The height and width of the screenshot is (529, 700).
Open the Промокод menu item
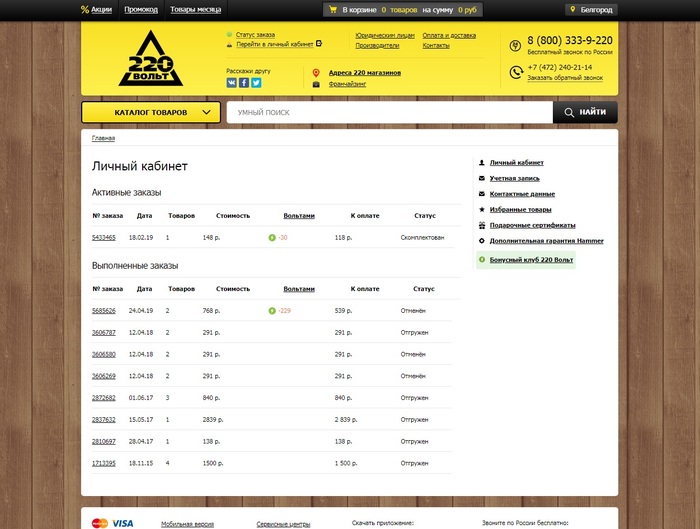coord(140,10)
